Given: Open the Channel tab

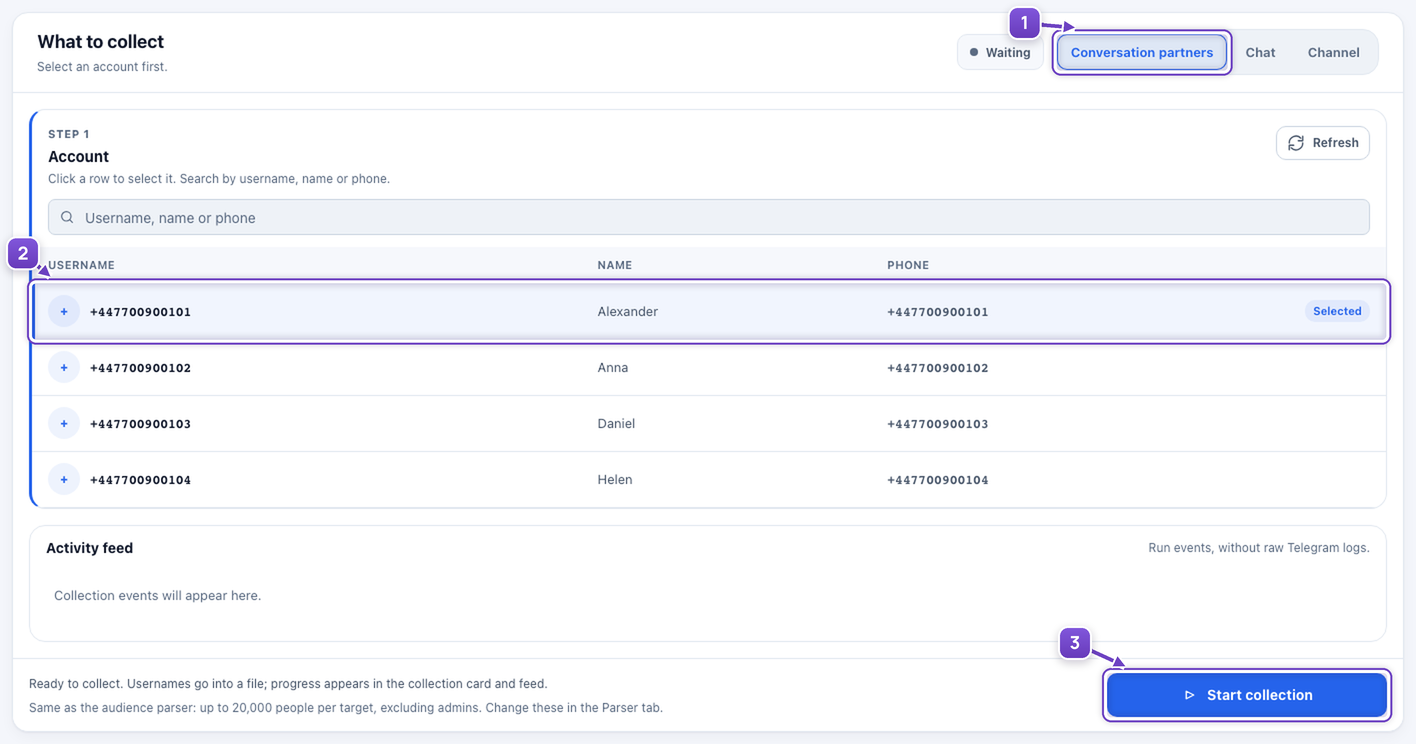Looking at the screenshot, I should point(1333,53).
